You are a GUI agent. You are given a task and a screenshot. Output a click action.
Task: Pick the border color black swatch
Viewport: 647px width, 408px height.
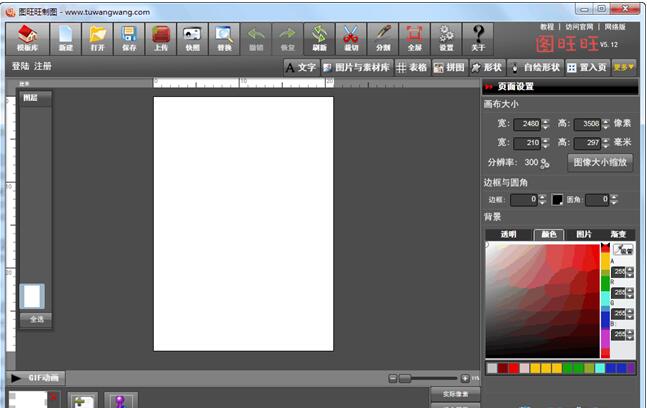click(557, 200)
